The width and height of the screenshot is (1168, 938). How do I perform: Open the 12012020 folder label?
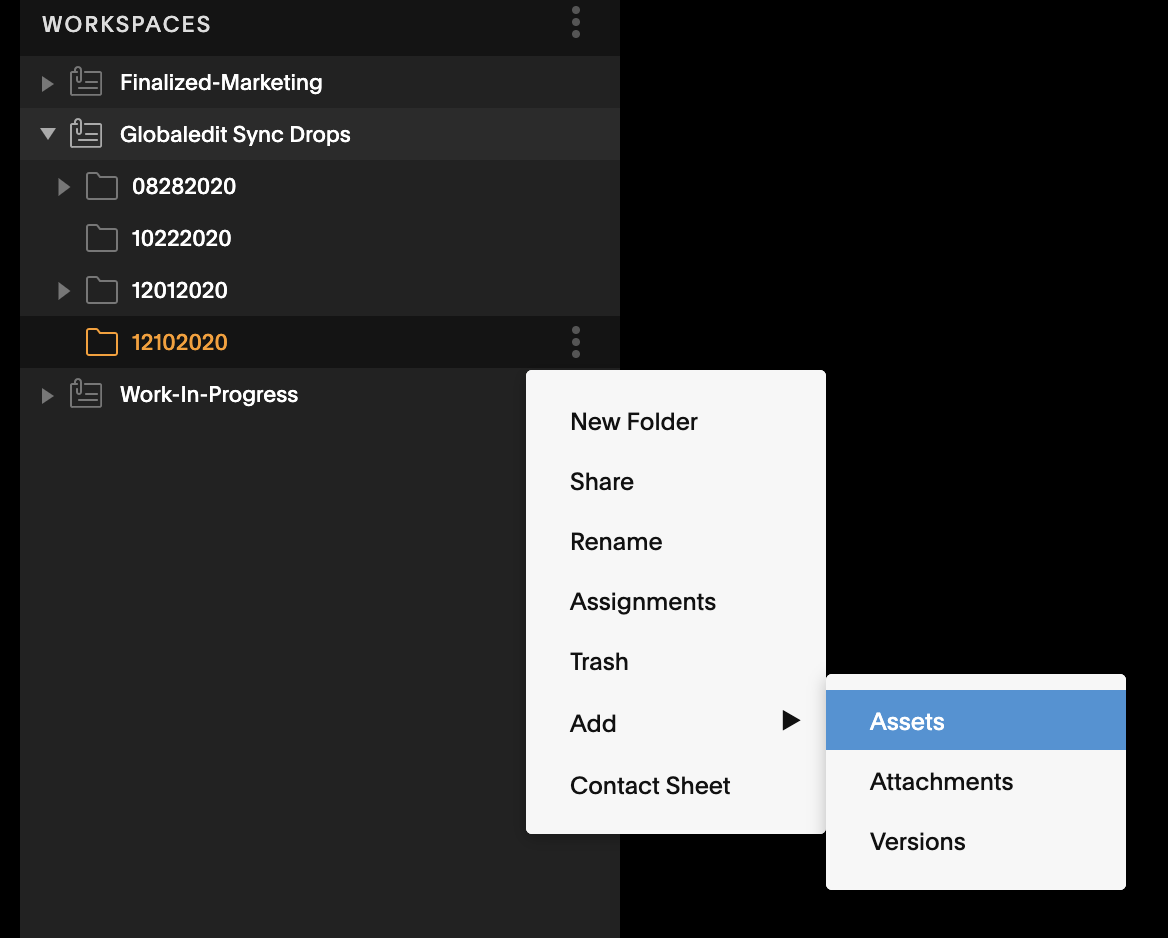tap(180, 291)
